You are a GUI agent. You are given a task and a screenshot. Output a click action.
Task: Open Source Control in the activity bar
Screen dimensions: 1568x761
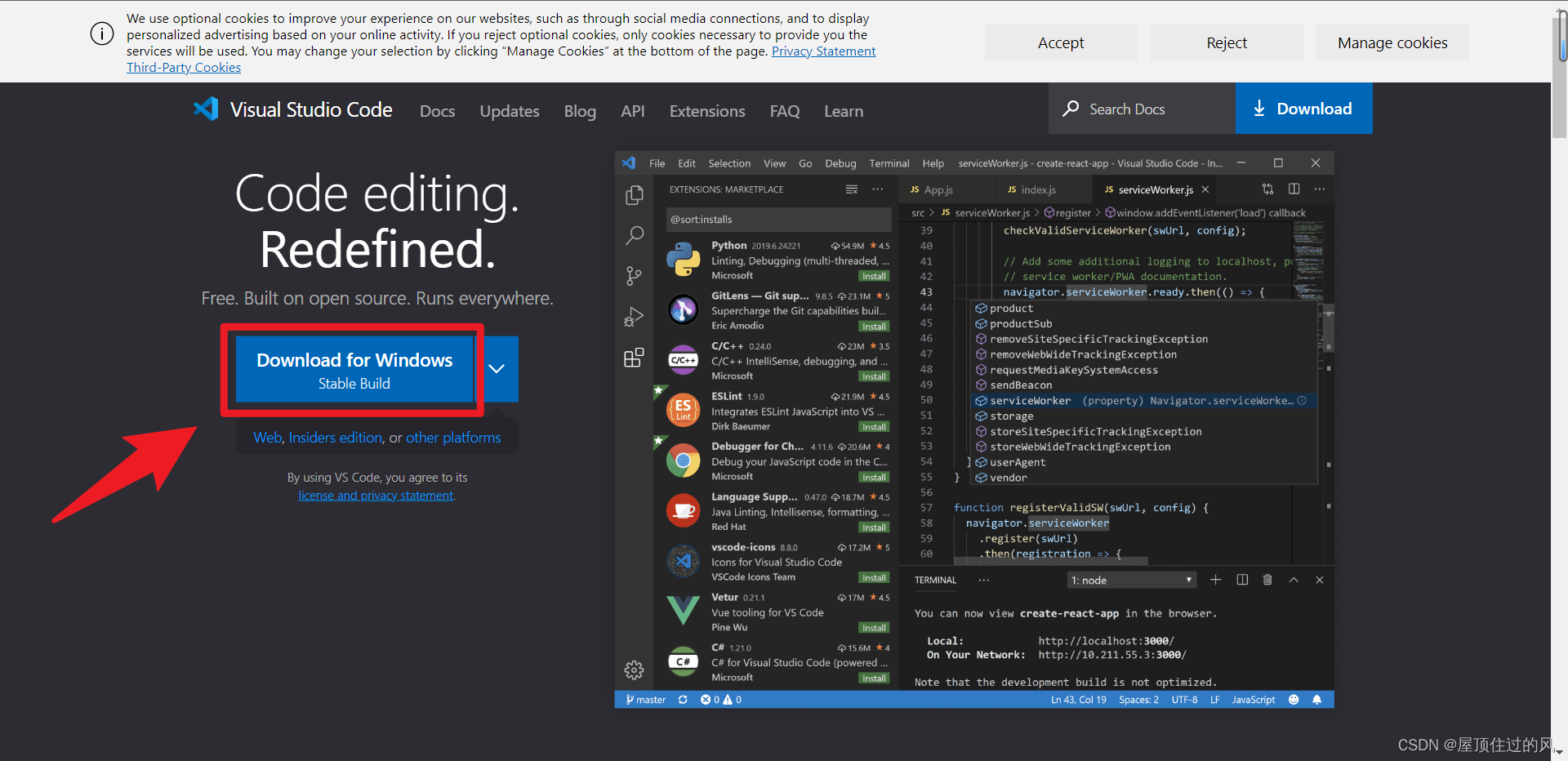pyautogui.click(x=634, y=276)
